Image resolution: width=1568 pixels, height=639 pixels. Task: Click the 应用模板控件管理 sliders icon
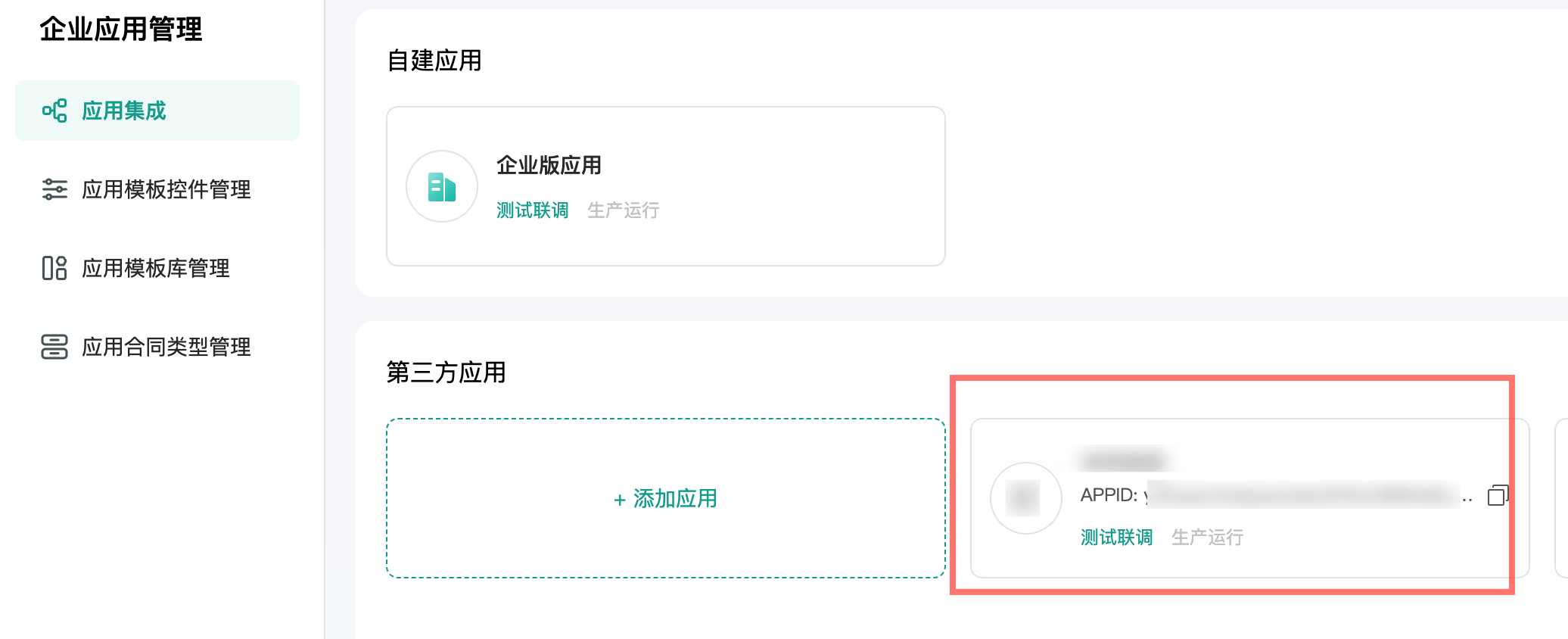pos(54,189)
